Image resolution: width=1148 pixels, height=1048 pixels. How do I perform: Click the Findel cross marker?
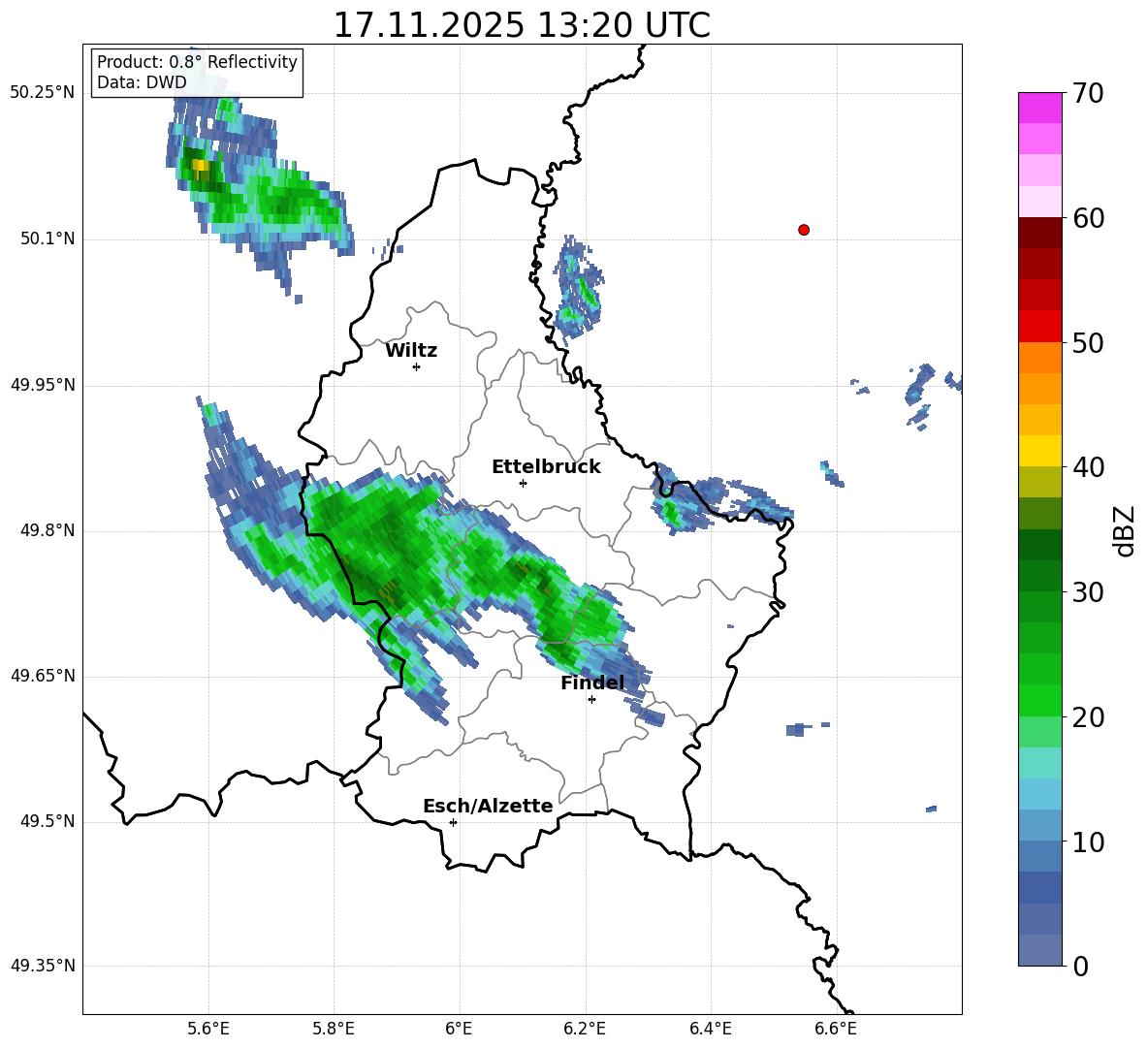point(591,700)
